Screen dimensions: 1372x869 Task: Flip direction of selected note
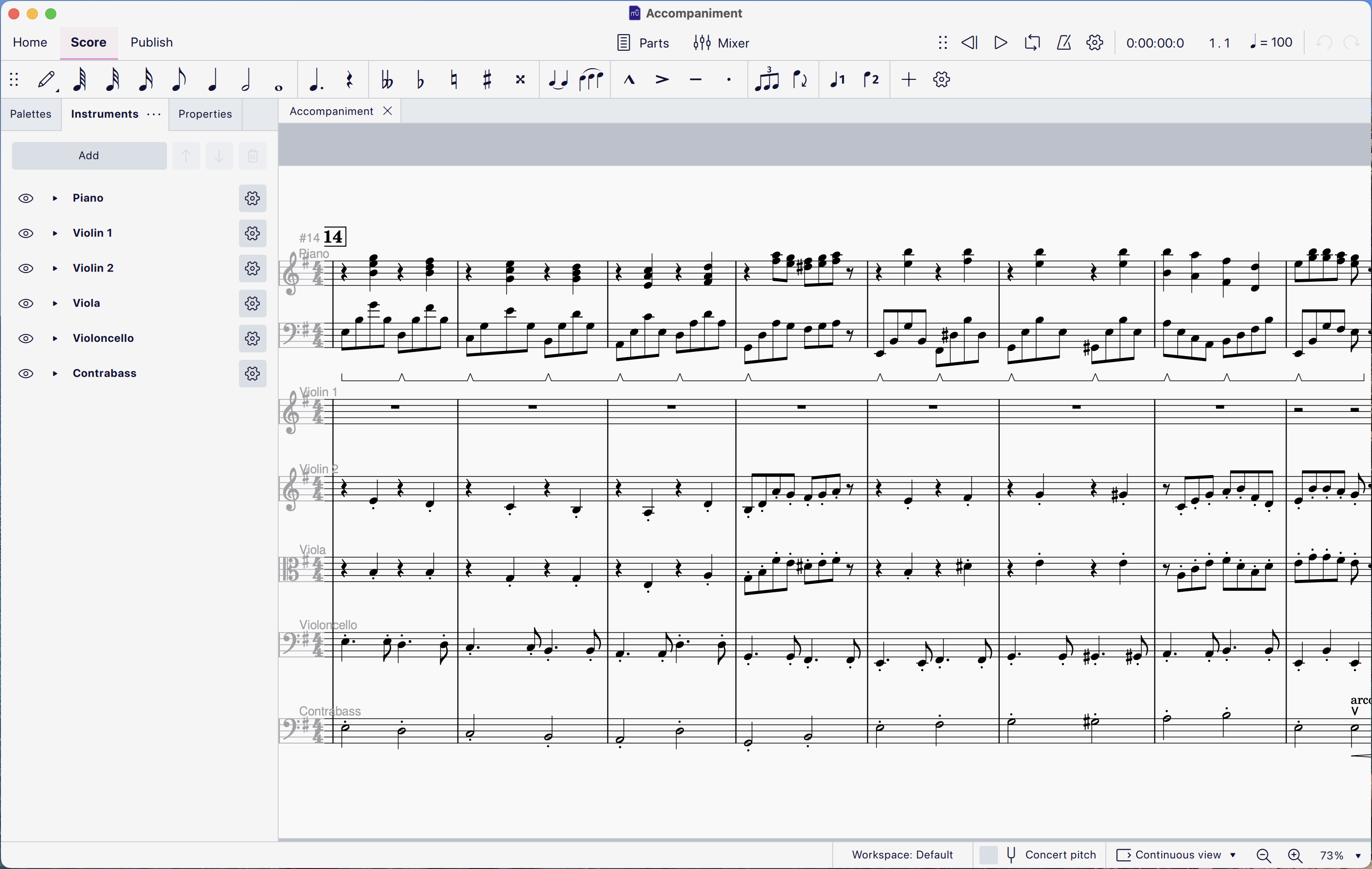(800, 80)
